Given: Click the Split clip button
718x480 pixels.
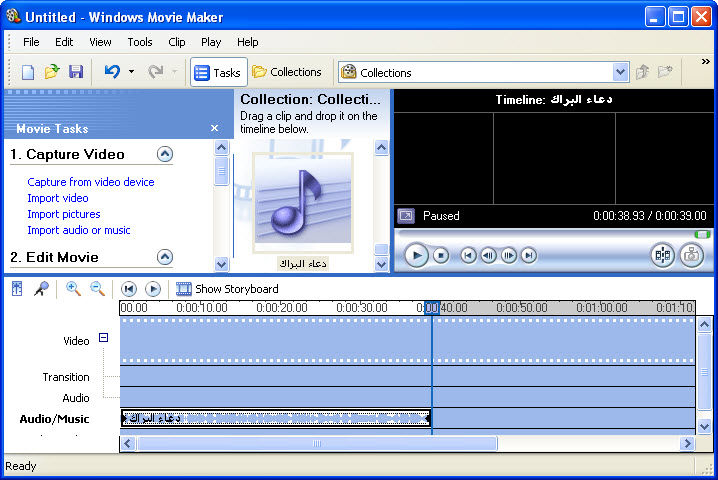Looking at the screenshot, I should (662, 255).
